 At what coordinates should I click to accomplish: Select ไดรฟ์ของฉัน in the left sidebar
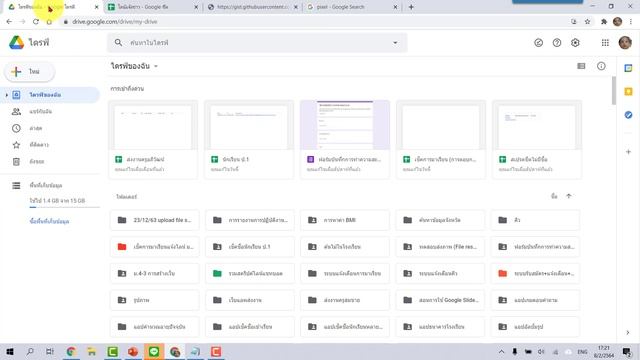(x=50, y=95)
